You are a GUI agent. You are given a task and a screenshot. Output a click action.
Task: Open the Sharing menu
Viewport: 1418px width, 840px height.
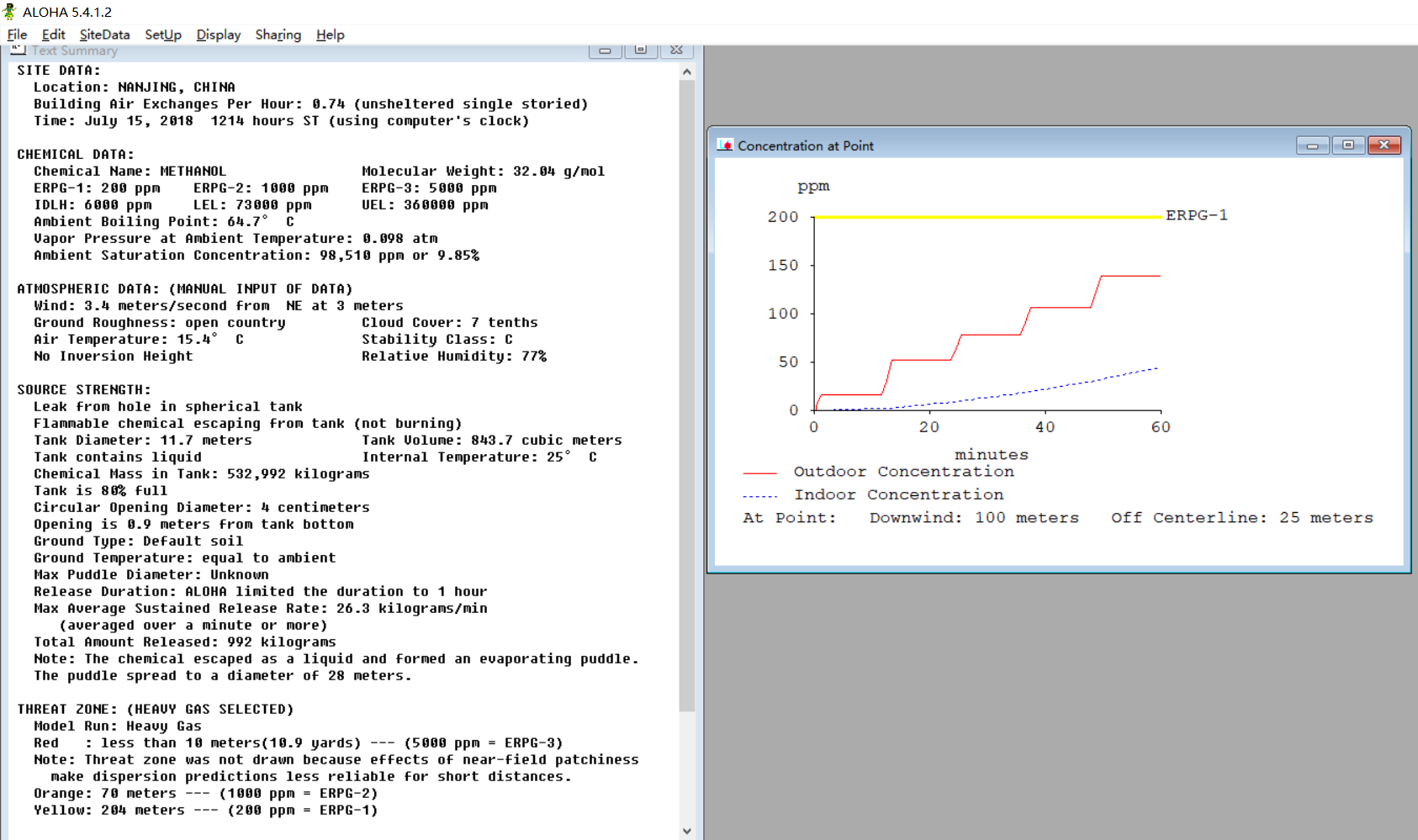click(x=278, y=34)
